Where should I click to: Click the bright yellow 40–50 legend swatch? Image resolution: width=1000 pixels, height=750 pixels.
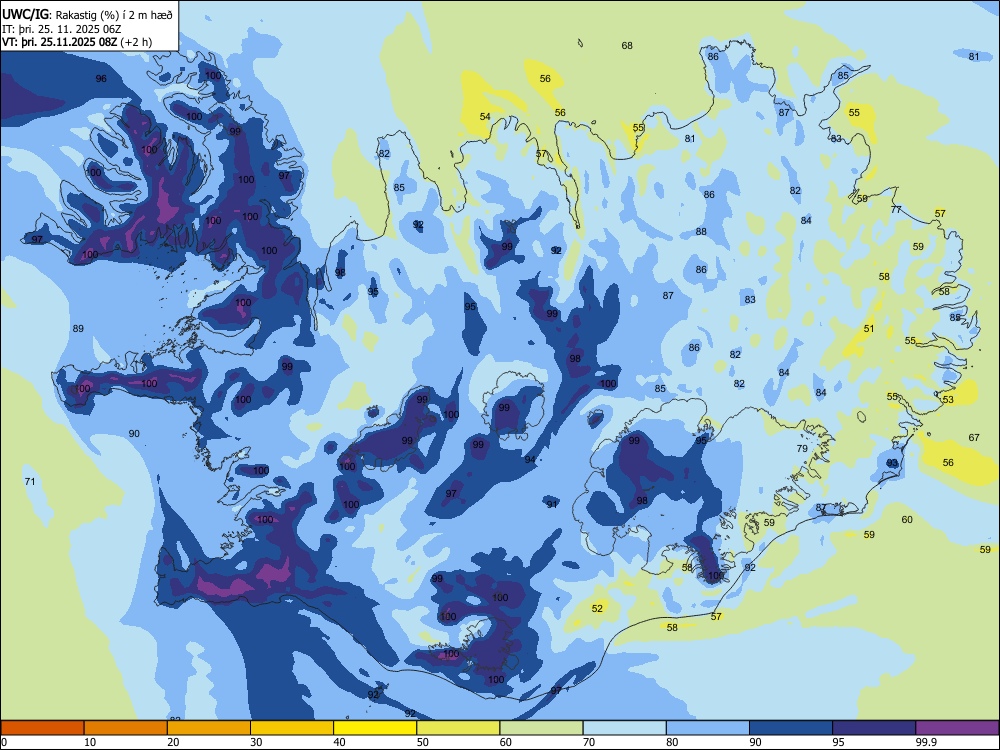(375, 728)
